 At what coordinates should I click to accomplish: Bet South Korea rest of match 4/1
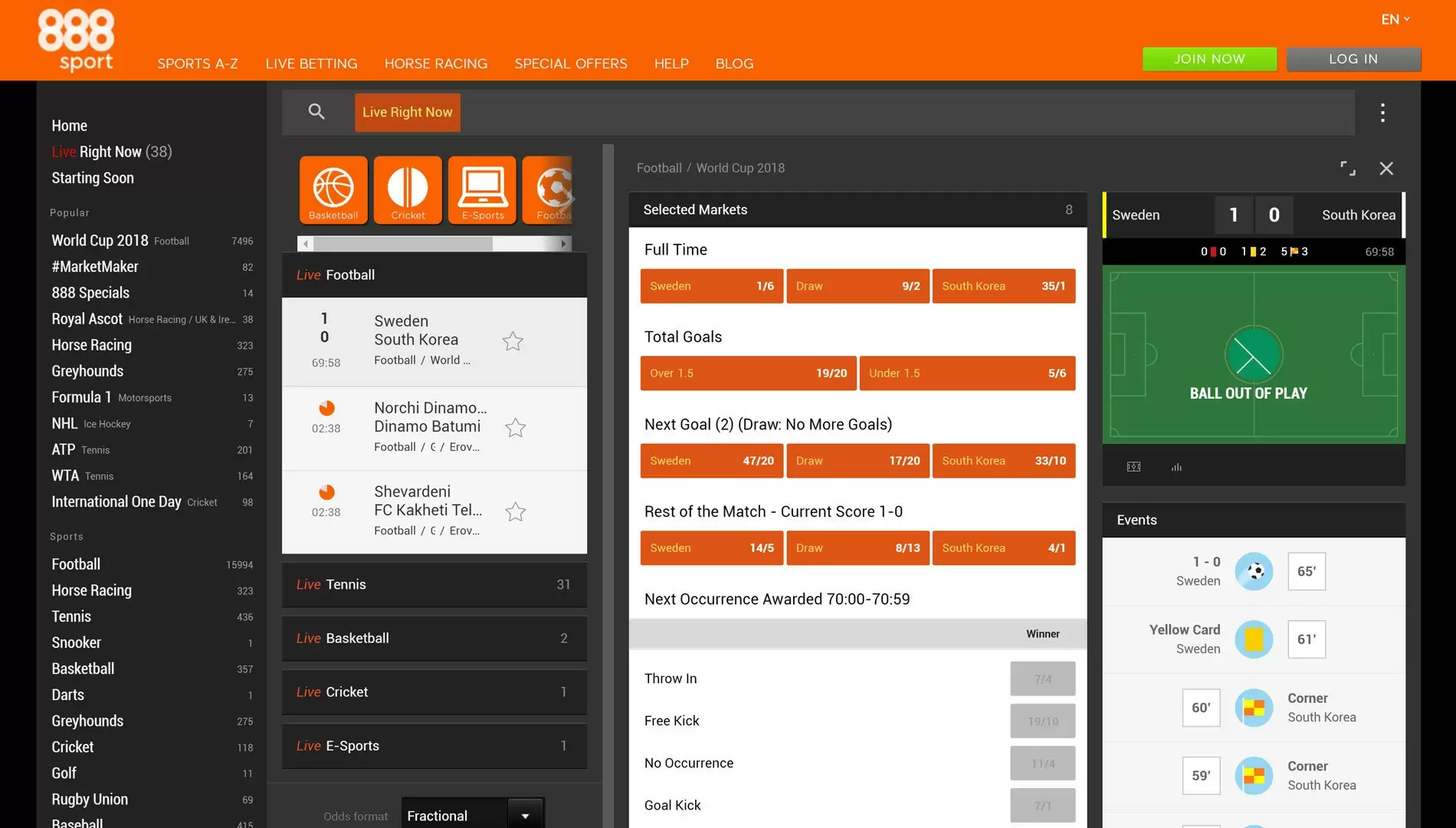point(1004,548)
